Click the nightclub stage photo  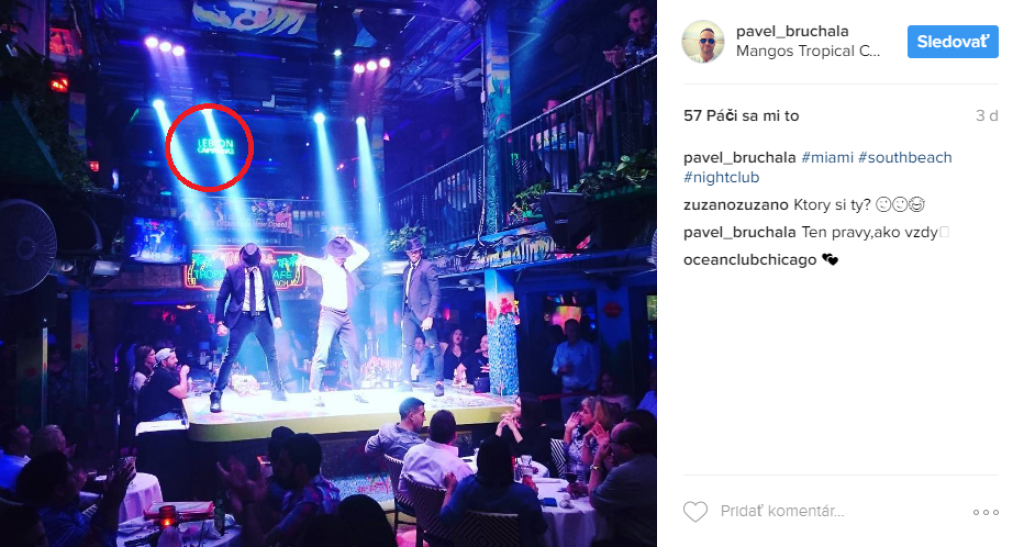(x=328, y=274)
